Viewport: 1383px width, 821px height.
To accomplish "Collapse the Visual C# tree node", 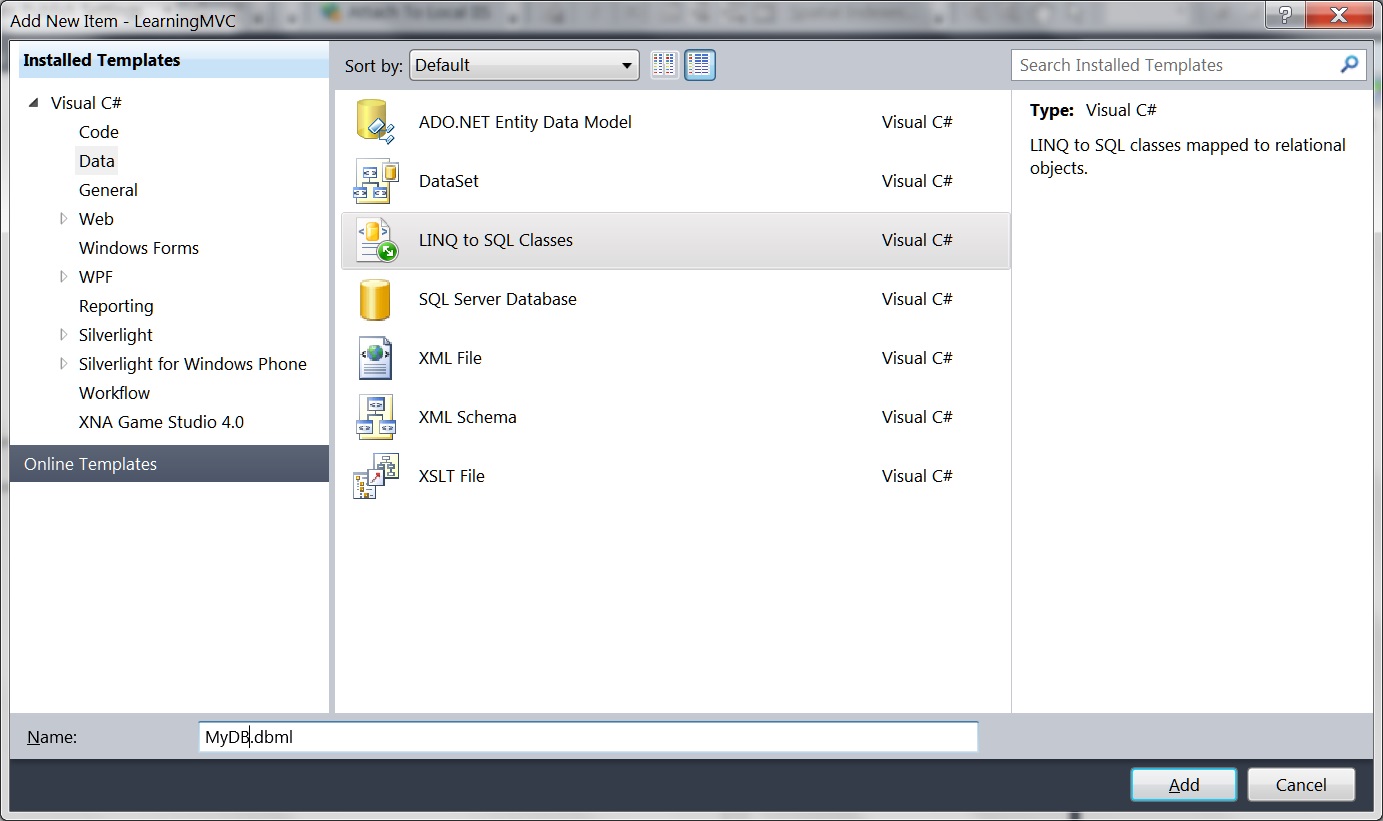I will pyautogui.click(x=35, y=103).
